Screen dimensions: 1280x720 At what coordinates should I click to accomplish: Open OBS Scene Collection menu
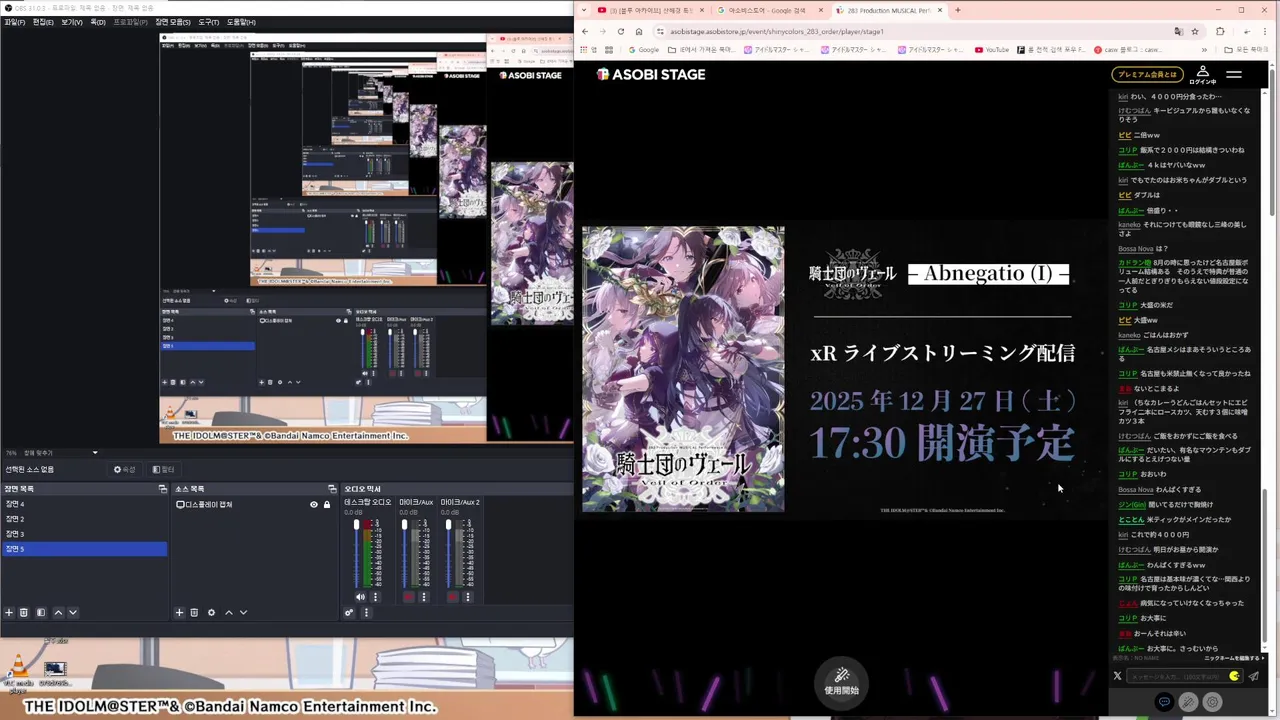pos(172,22)
